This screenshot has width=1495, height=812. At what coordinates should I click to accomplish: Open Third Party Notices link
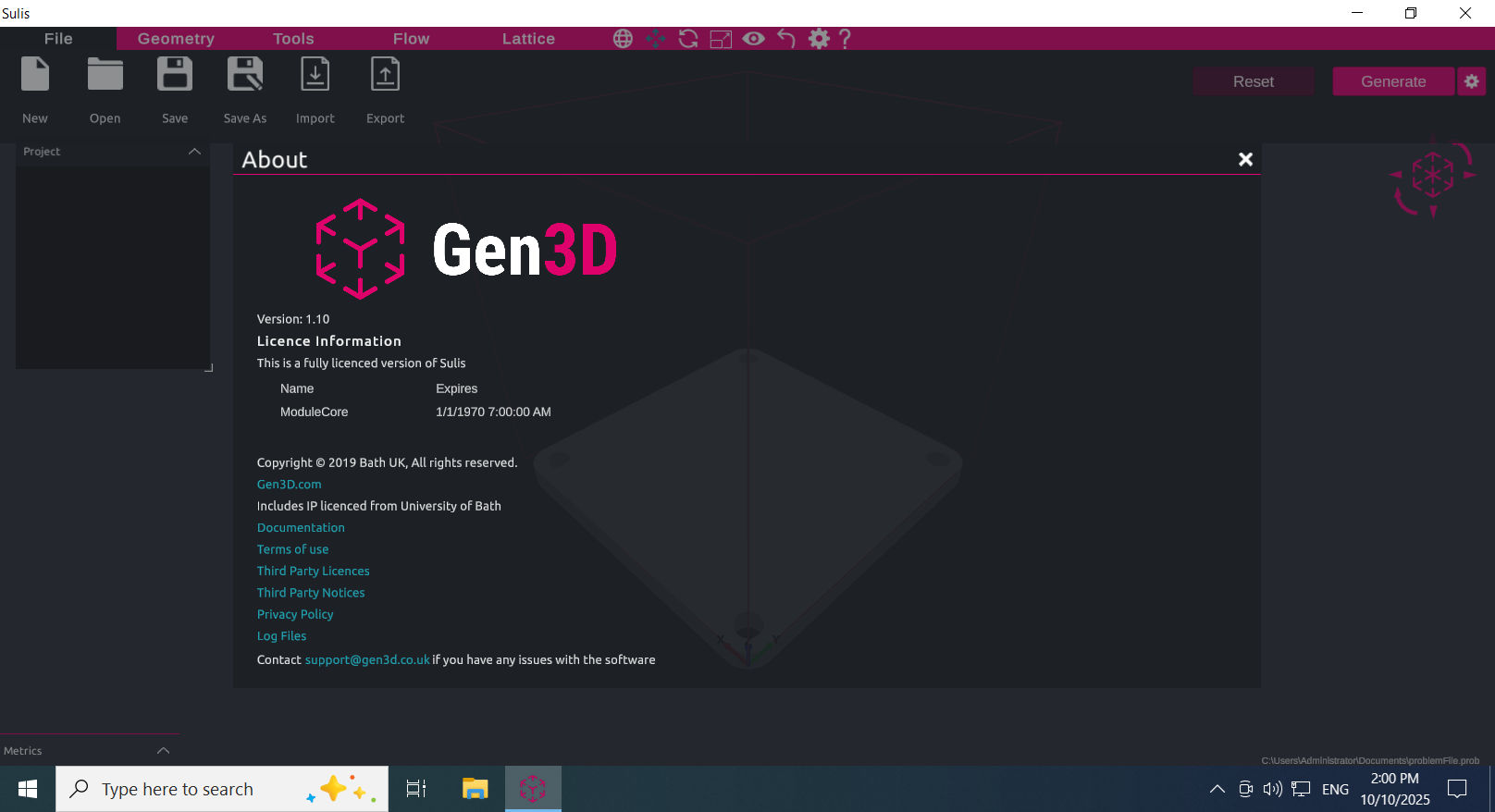[311, 593]
